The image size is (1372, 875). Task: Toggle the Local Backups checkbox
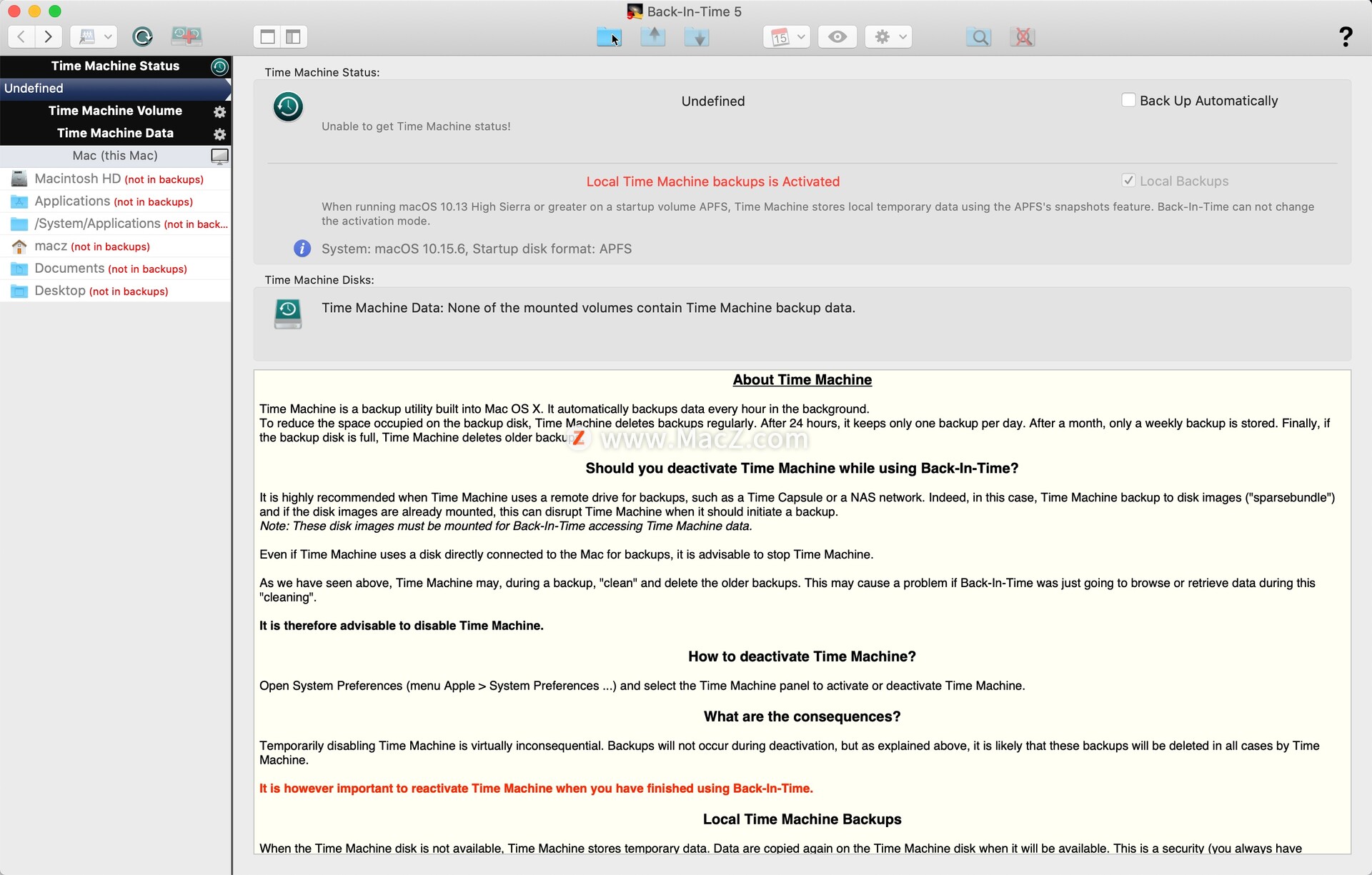1128,181
